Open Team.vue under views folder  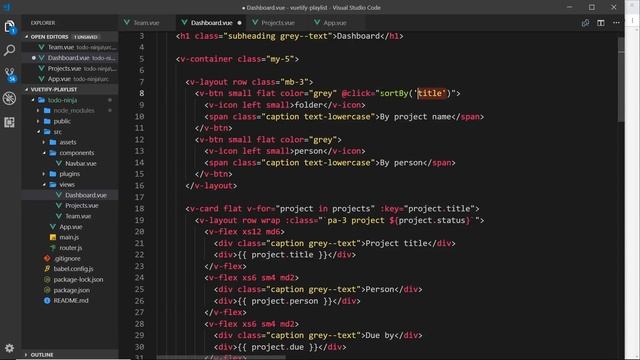pos(70,216)
